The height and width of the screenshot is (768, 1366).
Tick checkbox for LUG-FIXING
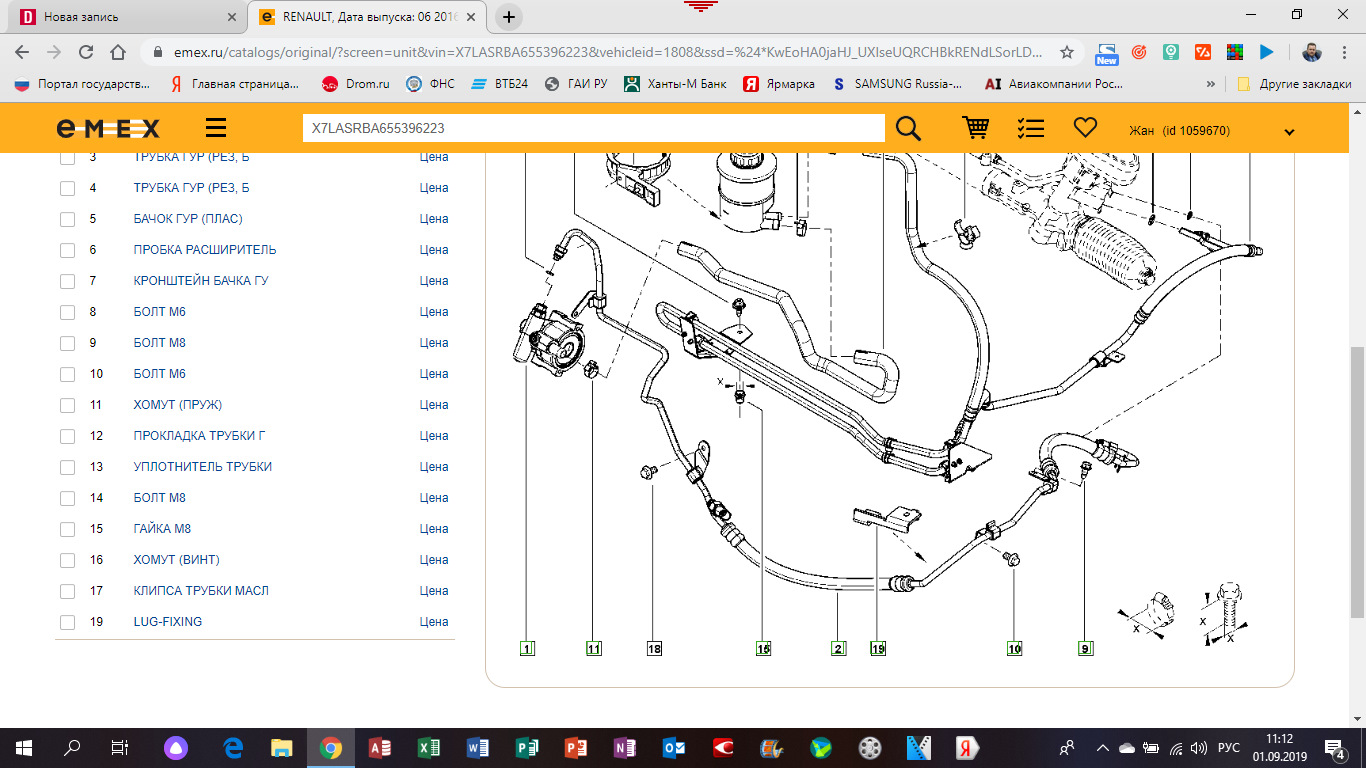[67, 622]
